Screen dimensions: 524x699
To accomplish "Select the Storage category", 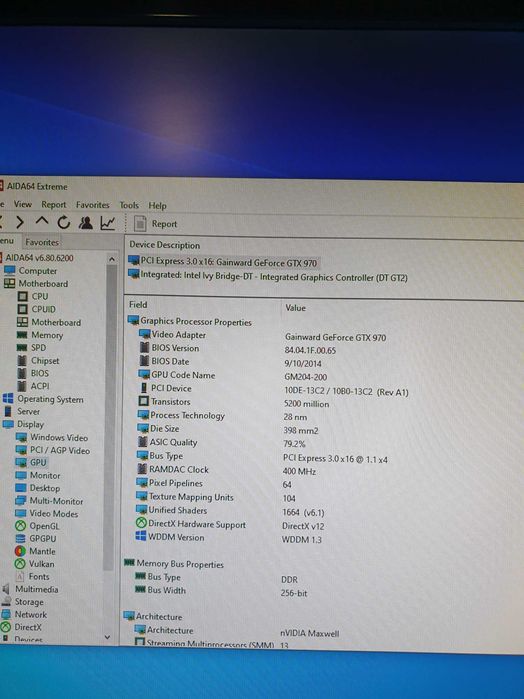I will [22, 602].
